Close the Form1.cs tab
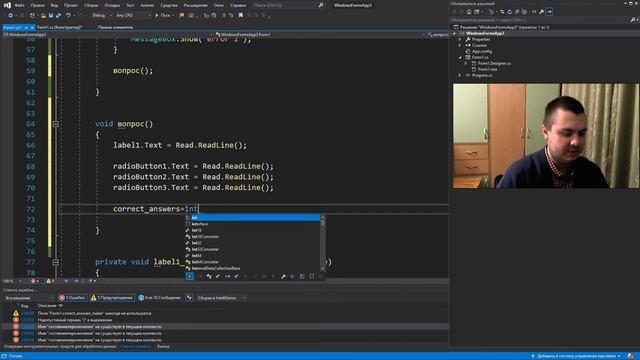The width and height of the screenshot is (640, 360). pos(32,28)
